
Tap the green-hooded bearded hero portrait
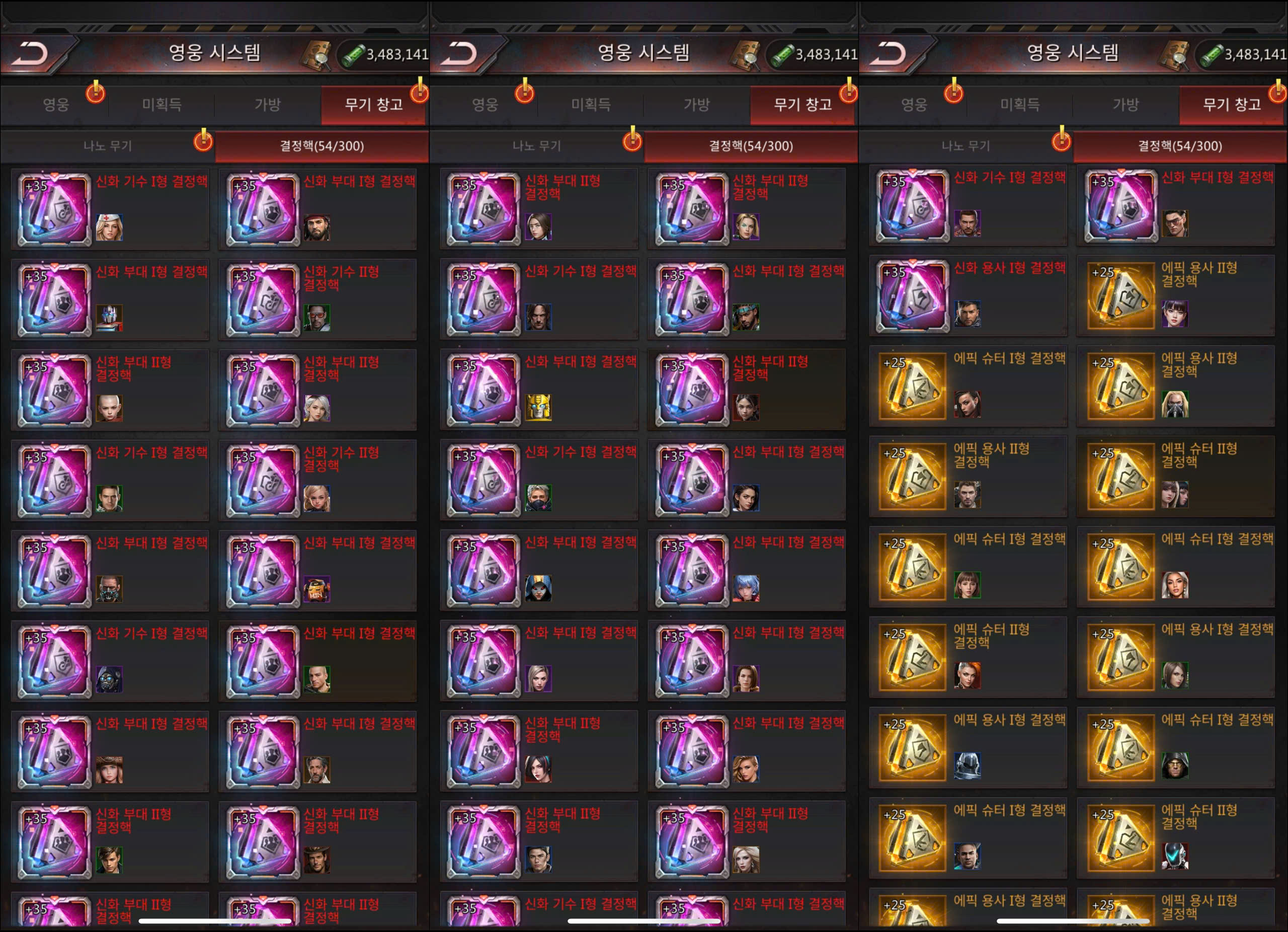1175,766
